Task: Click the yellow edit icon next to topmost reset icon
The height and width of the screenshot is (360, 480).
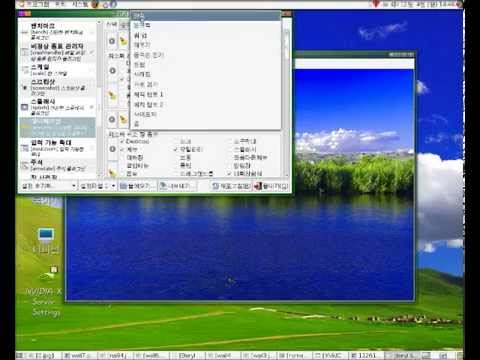Action: click(x=124, y=41)
